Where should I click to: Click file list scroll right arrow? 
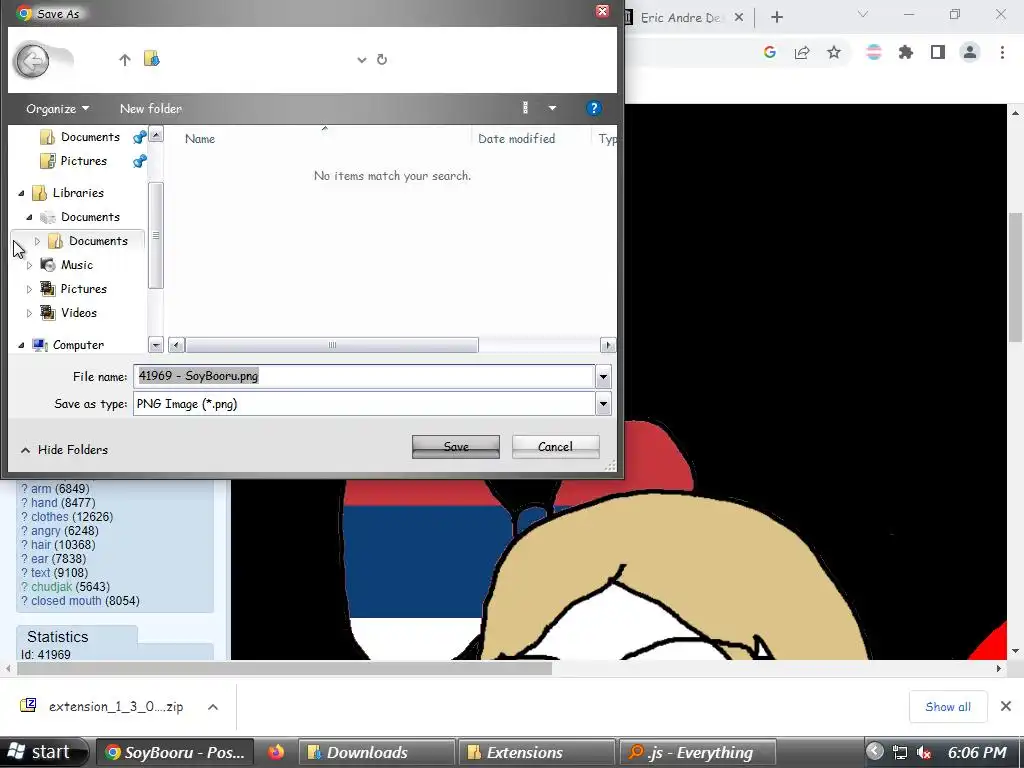[x=608, y=345]
